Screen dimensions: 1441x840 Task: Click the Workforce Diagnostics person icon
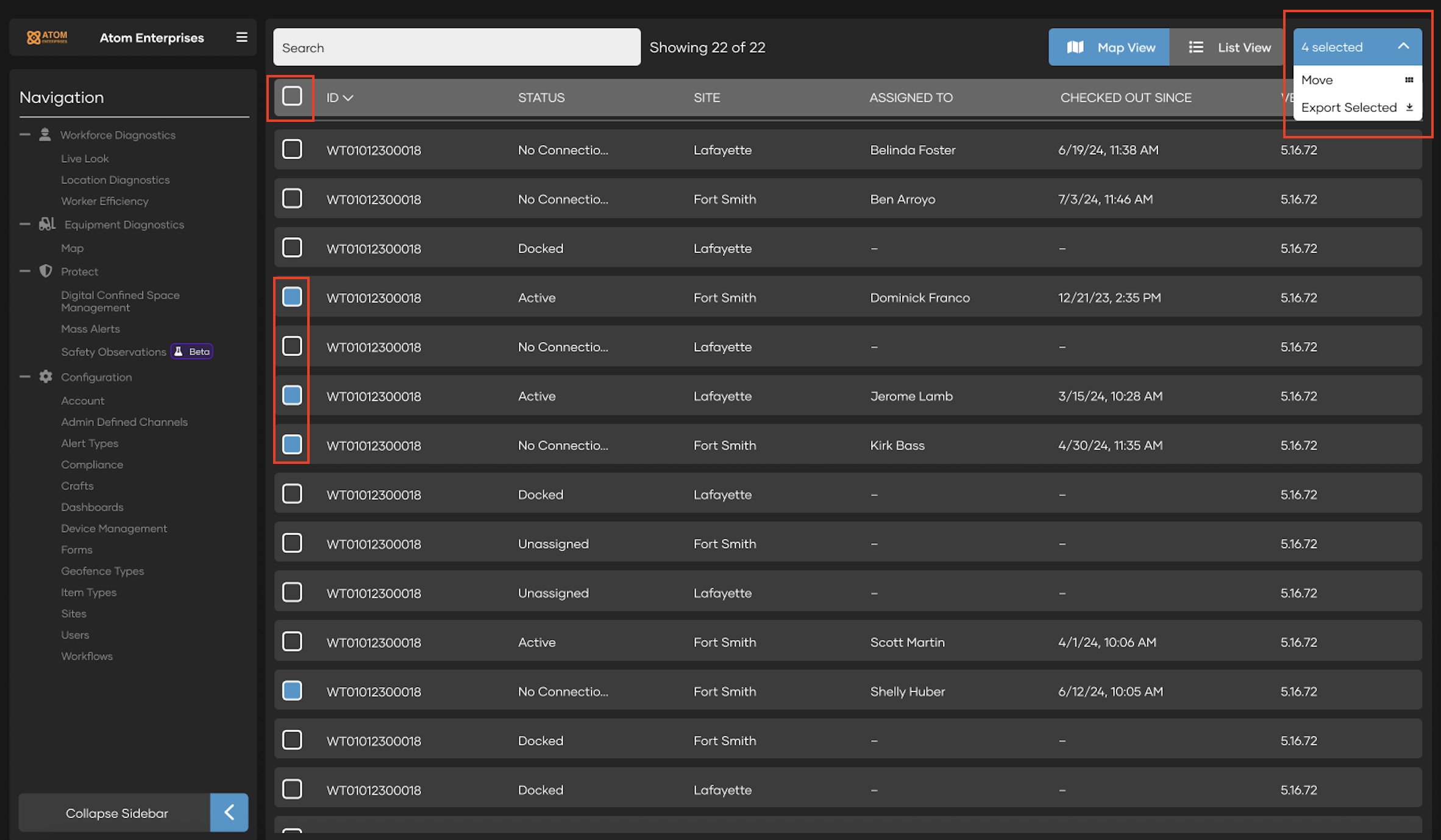(x=45, y=135)
